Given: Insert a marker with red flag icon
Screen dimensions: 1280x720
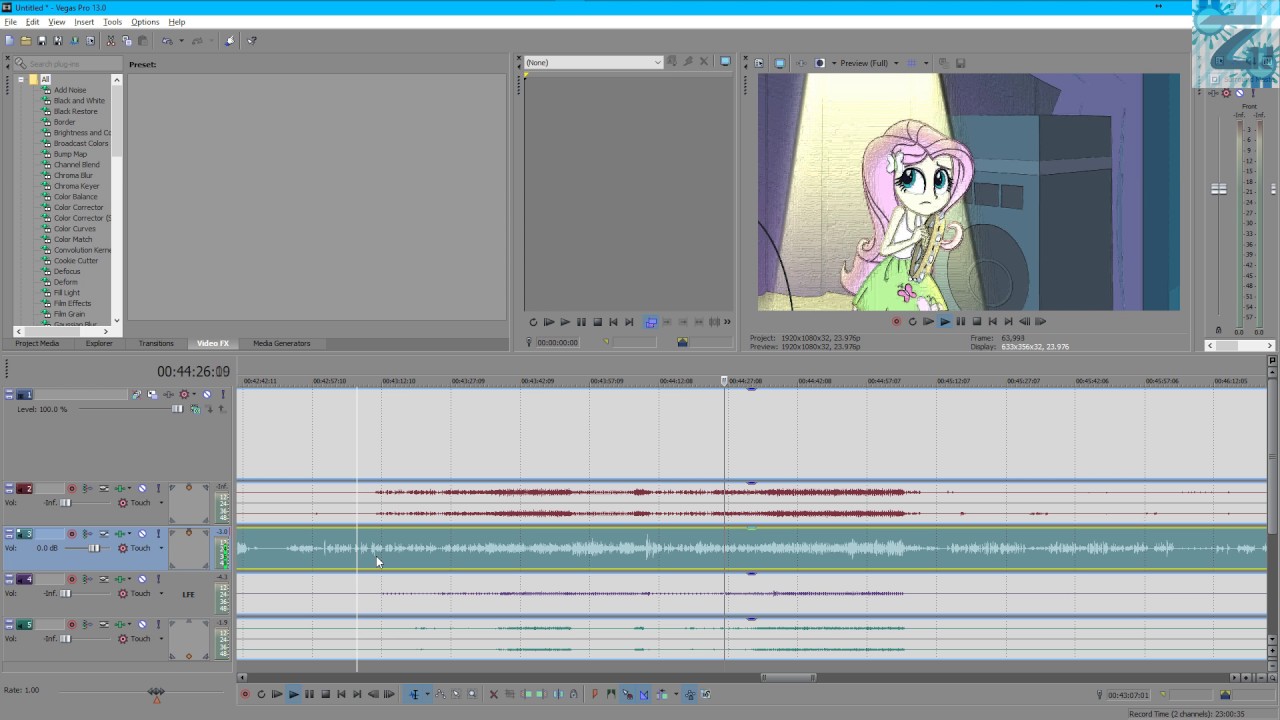Looking at the screenshot, I should [595, 694].
